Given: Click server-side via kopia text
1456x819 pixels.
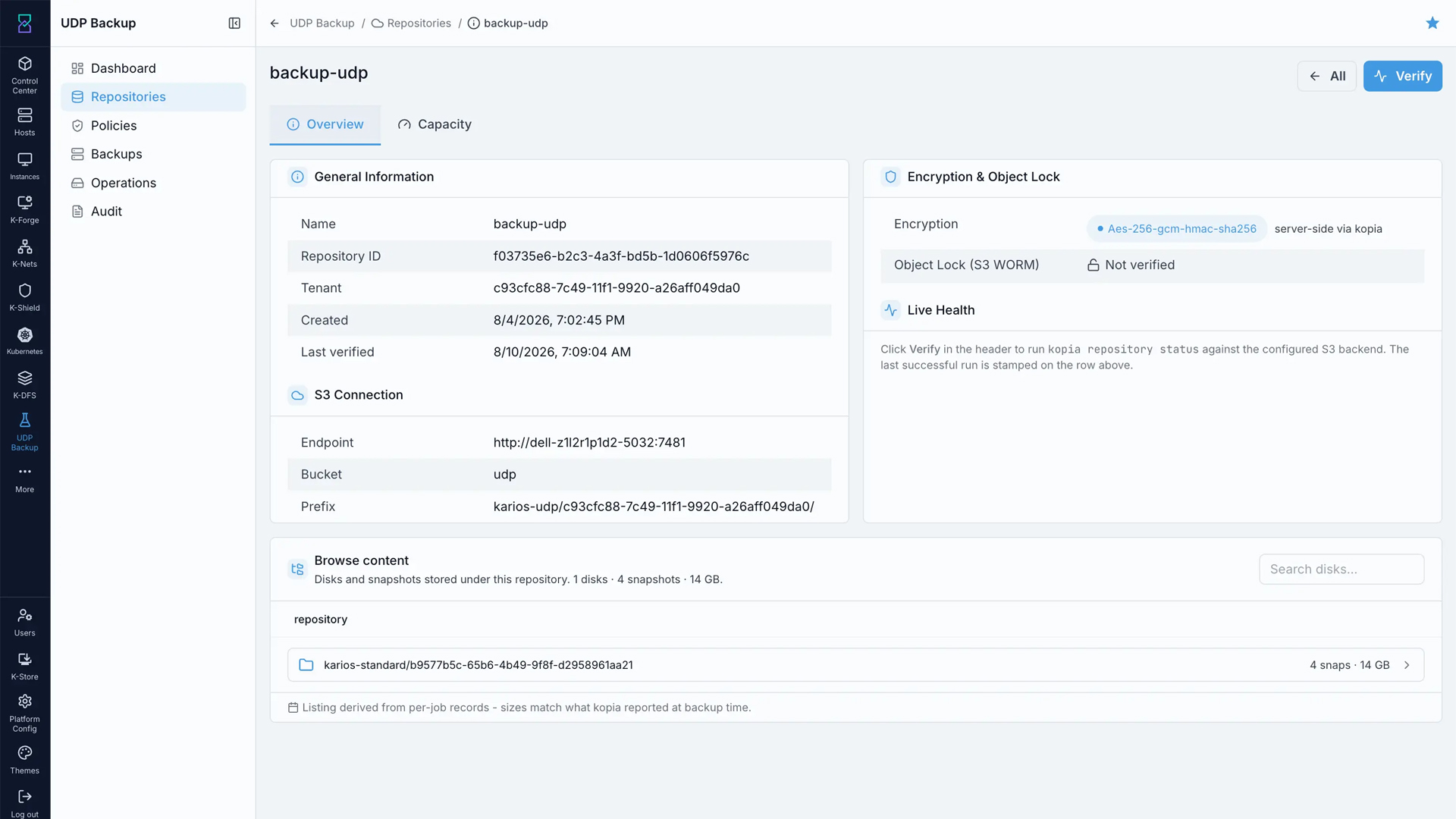Looking at the screenshot, I should tap(1328, 229).
